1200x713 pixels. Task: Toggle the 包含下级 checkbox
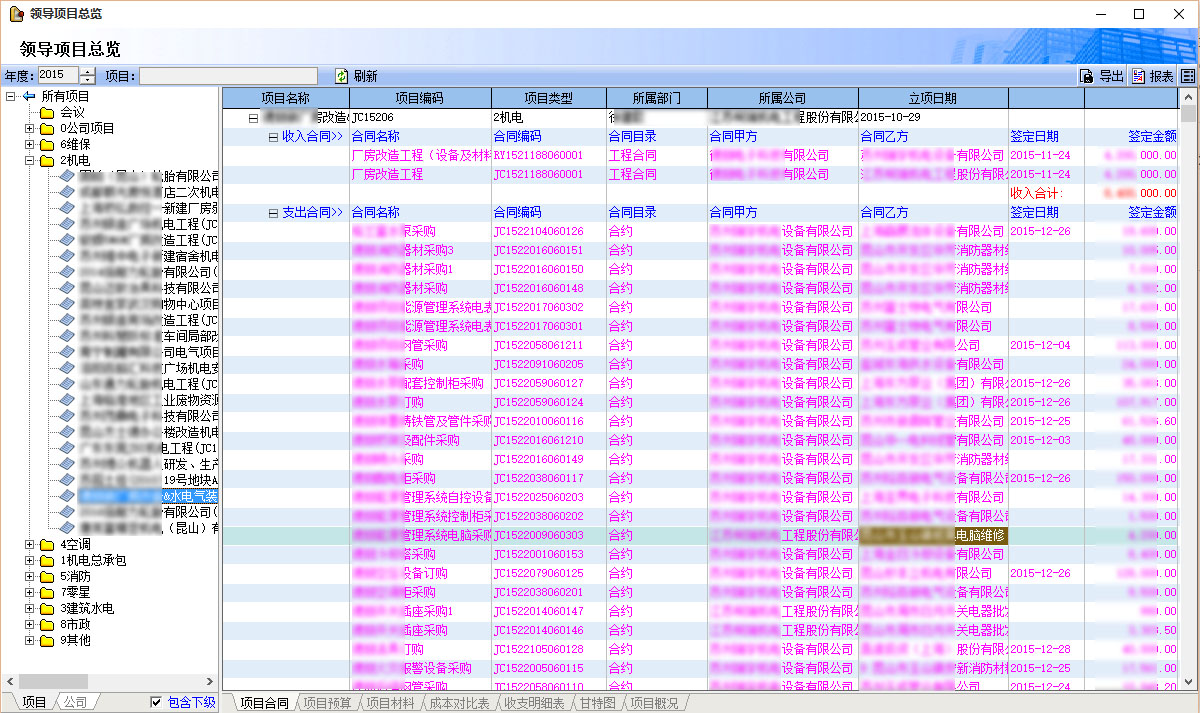[156, 702]
